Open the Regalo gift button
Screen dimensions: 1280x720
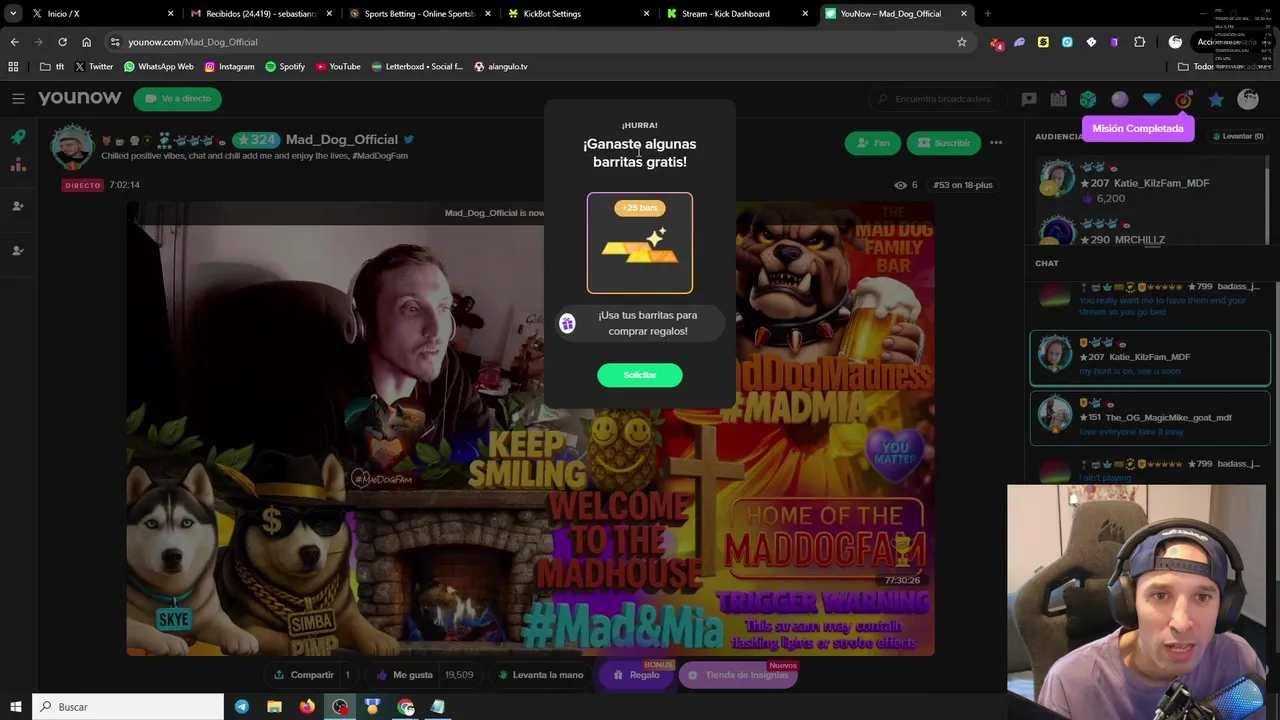[637, 675]
